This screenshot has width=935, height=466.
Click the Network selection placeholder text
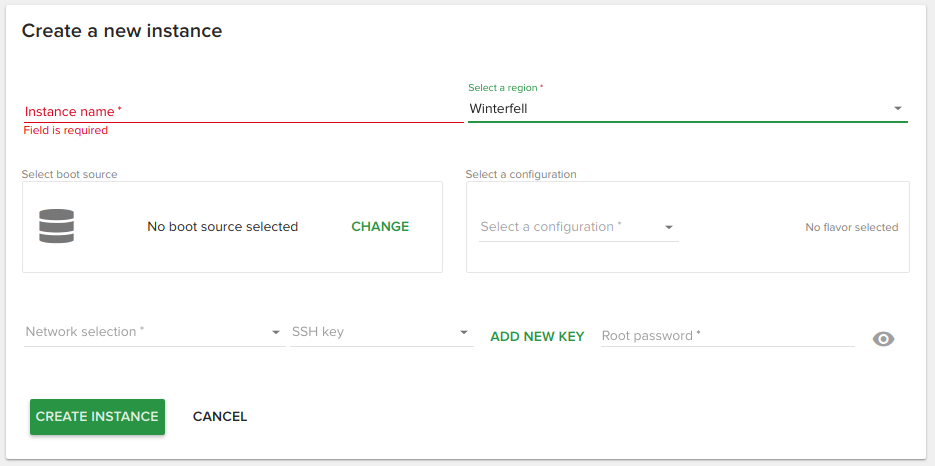tap(85, 332)
